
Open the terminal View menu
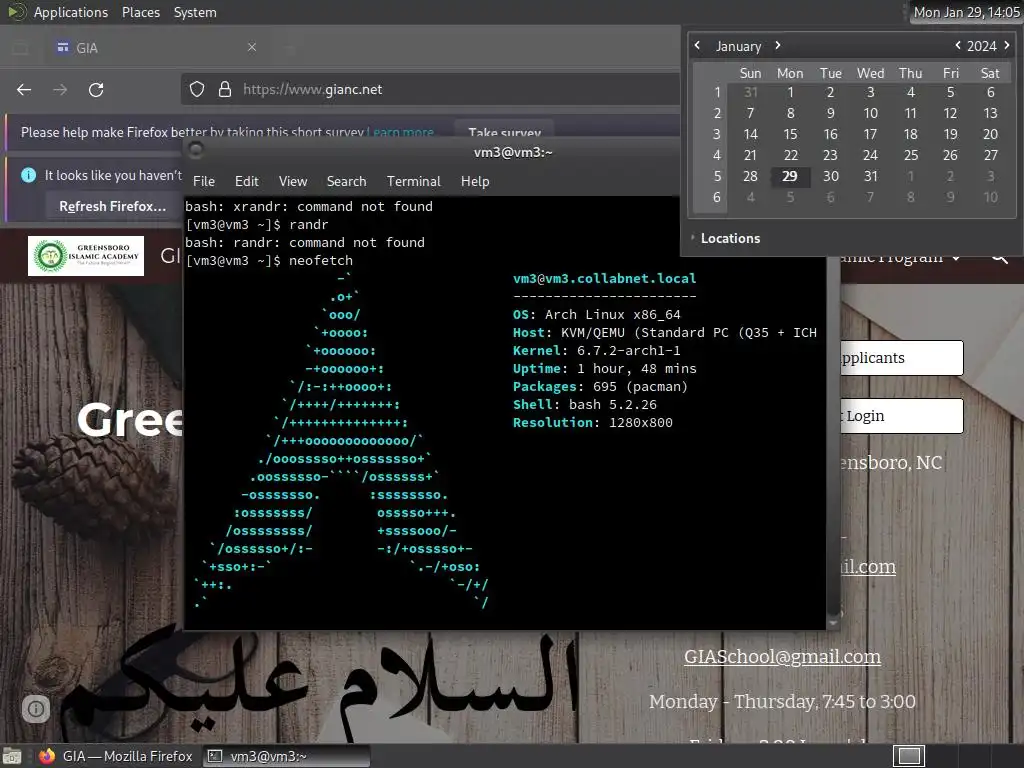[x=293, y=182]
